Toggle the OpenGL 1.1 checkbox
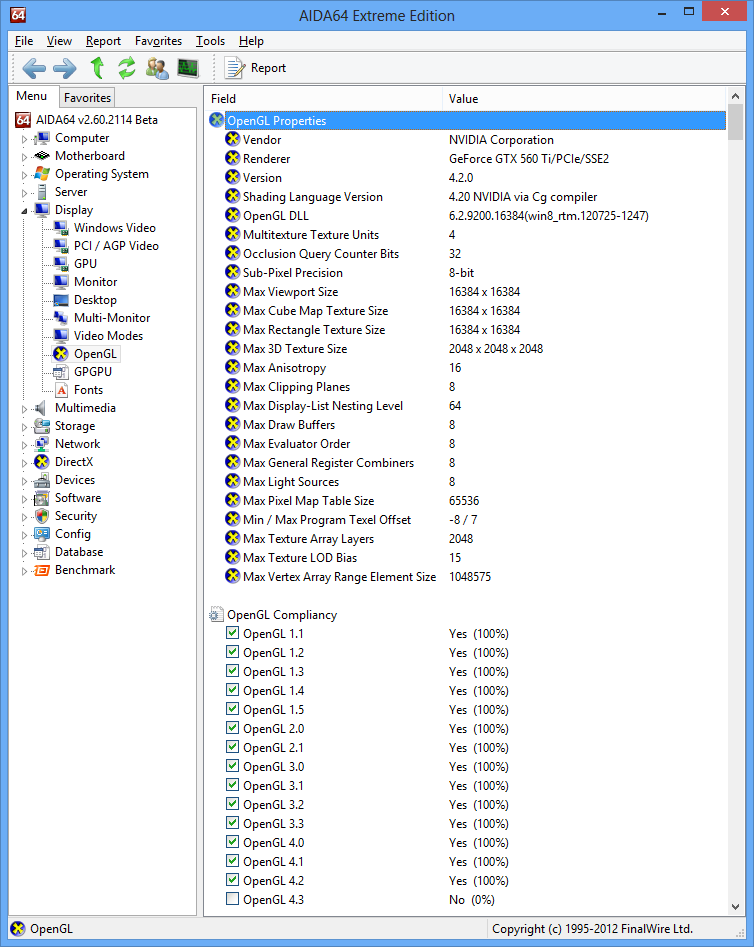 pyautogui.click(x=232, y=633)
